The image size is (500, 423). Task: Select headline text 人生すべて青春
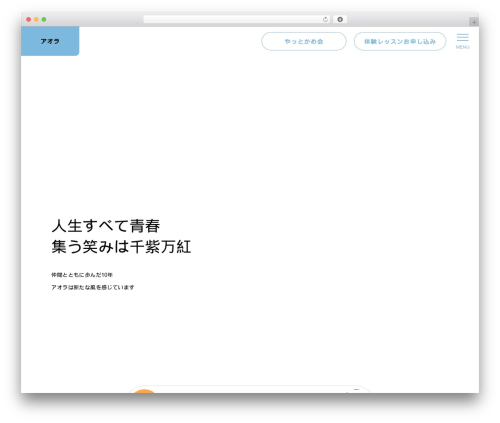pos(106,226)
